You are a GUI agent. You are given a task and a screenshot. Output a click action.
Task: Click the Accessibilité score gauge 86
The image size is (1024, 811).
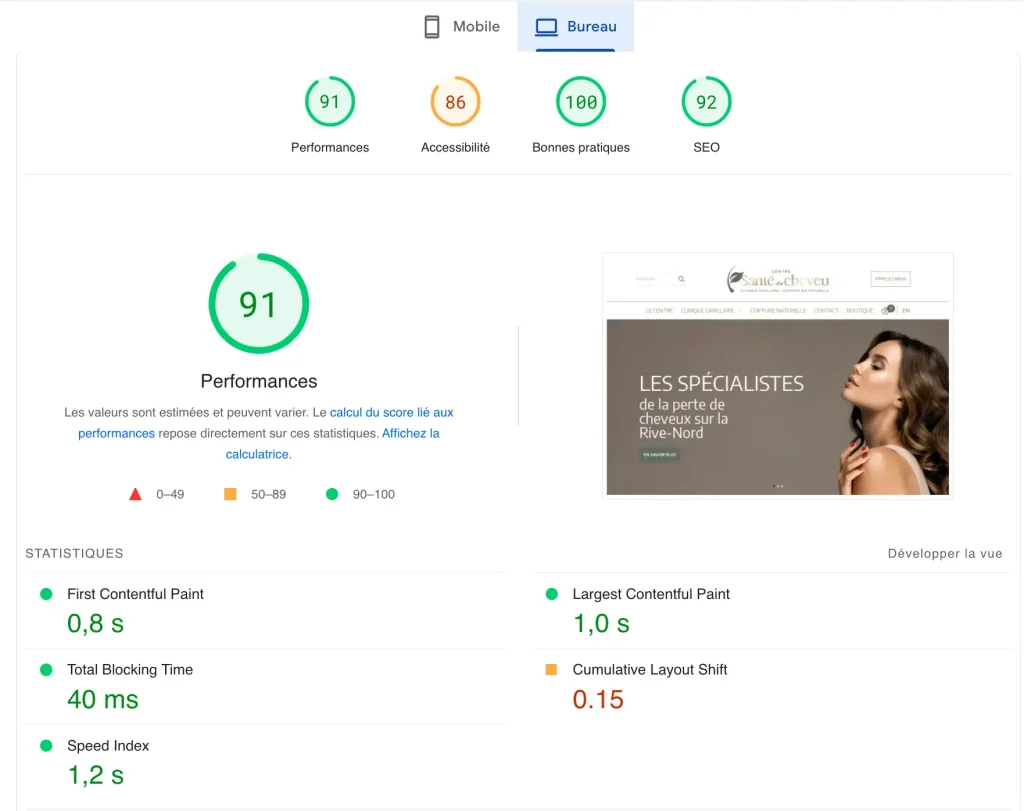coord(455,102)
